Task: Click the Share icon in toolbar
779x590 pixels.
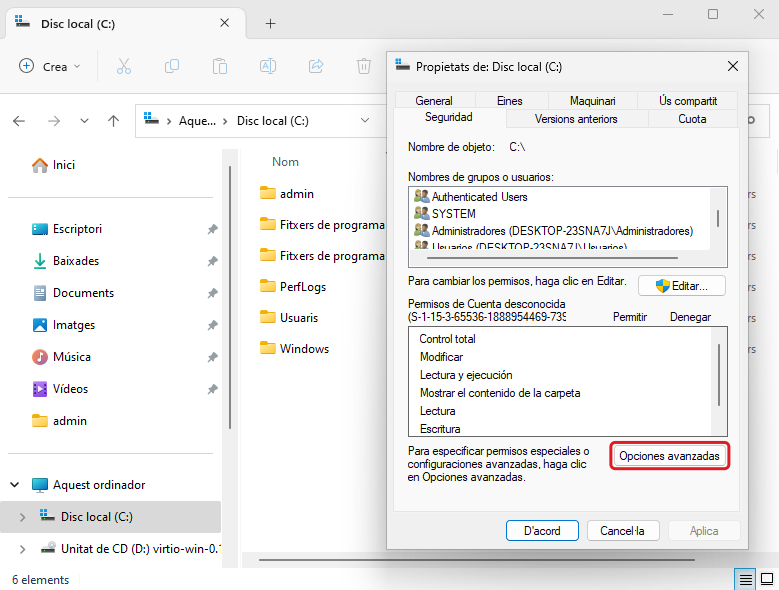Action: 316,66
